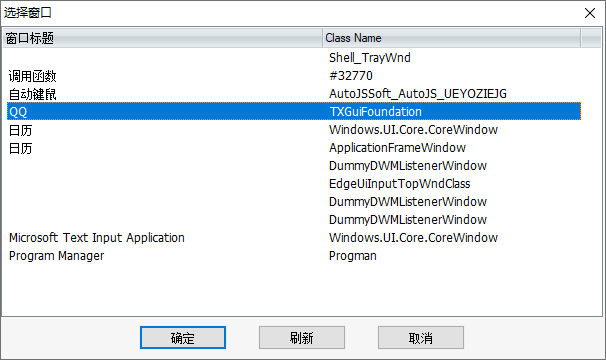Refresh the window list with 刷新

tap(302, 338)
